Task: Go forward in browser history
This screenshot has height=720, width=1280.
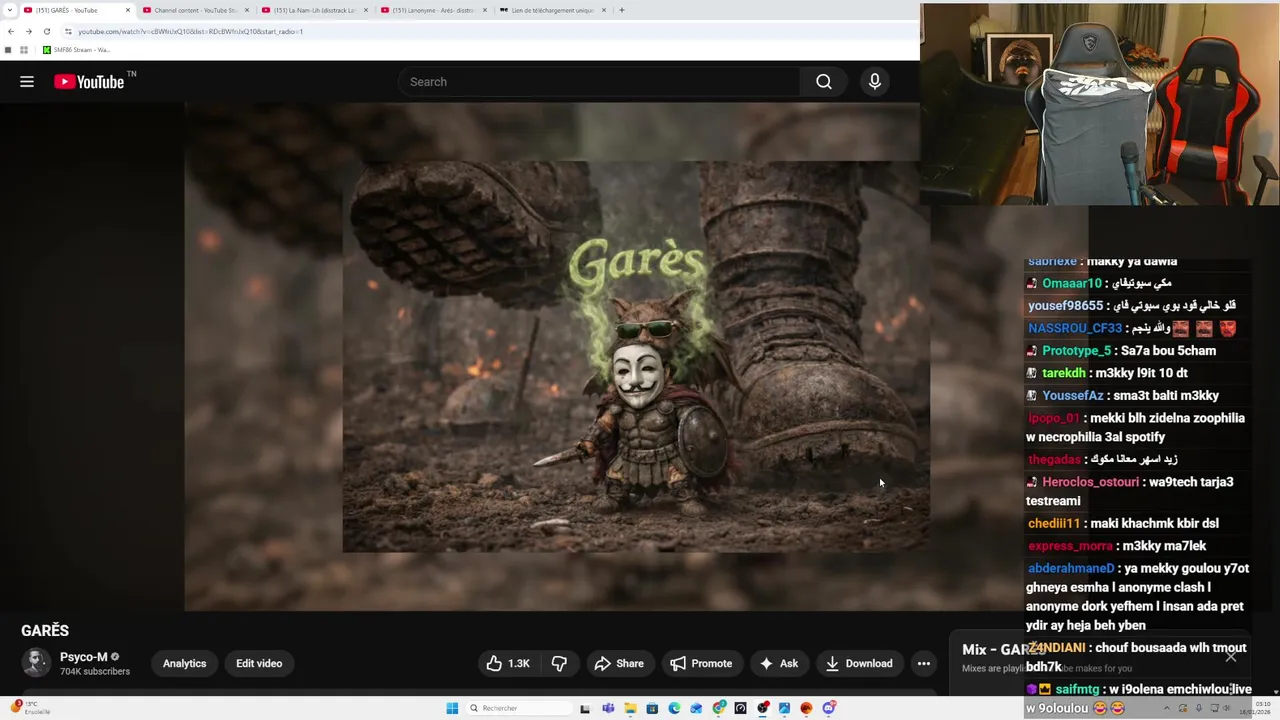Action: [x=29, y=31]
